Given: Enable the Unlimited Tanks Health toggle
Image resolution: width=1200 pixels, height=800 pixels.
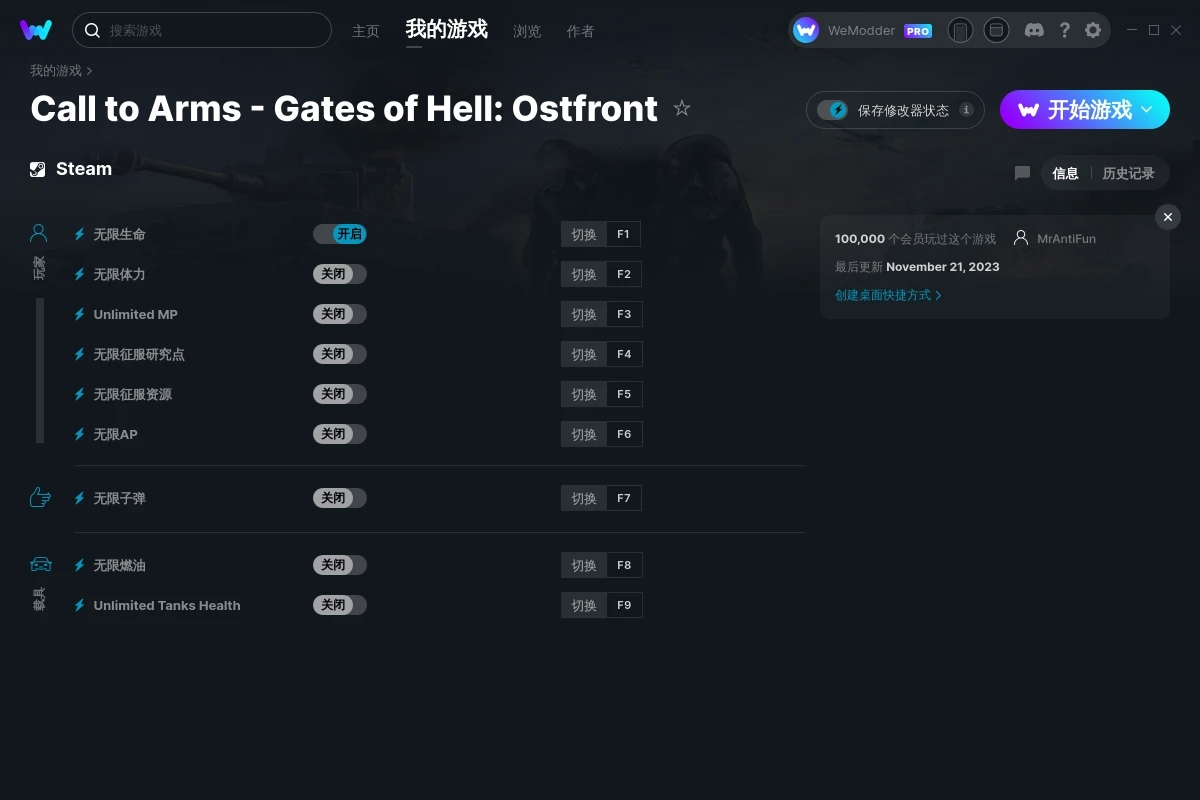Looking at the screenshot, I should 340,605.
